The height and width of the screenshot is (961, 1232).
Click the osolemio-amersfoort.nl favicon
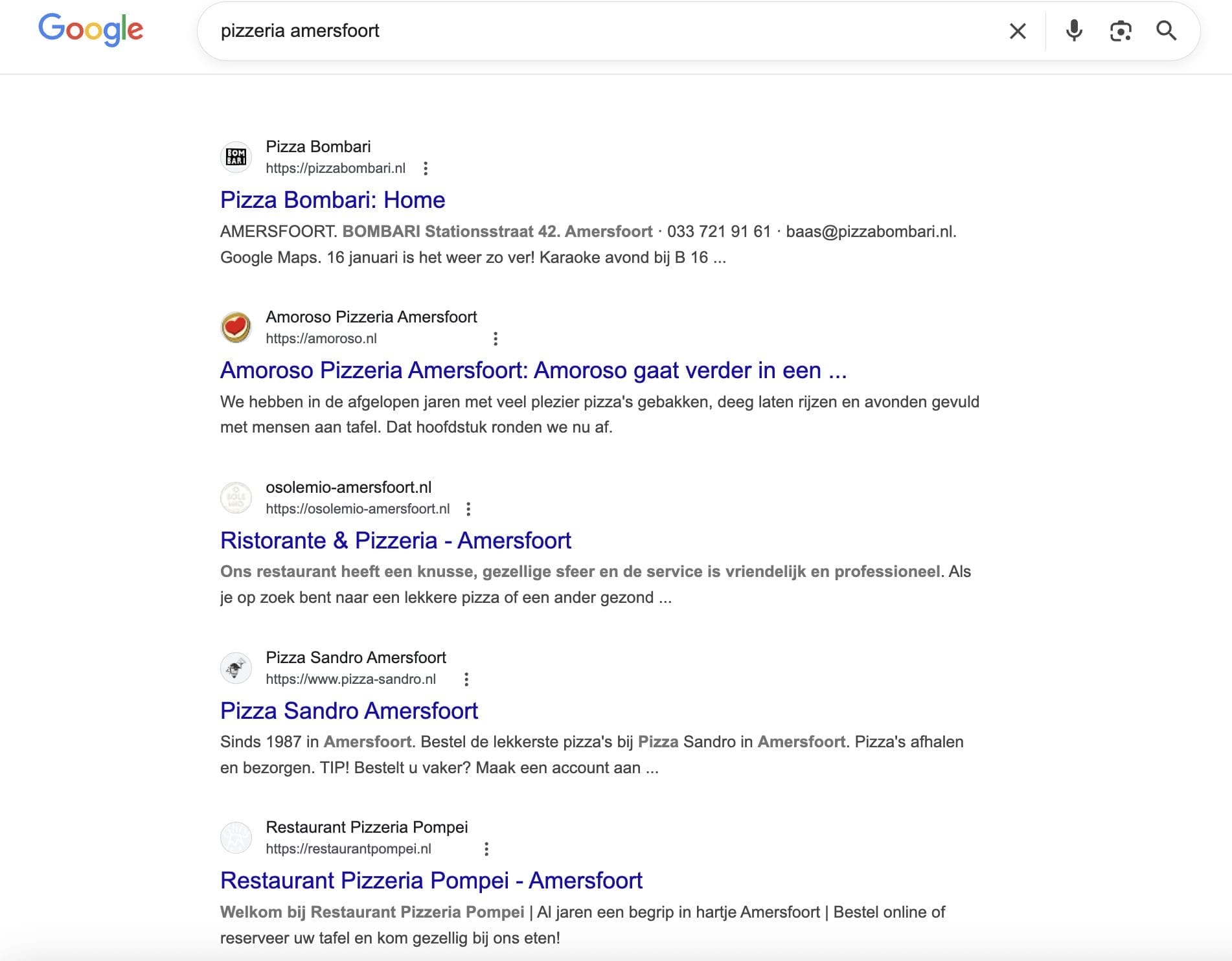coord(236,497)
